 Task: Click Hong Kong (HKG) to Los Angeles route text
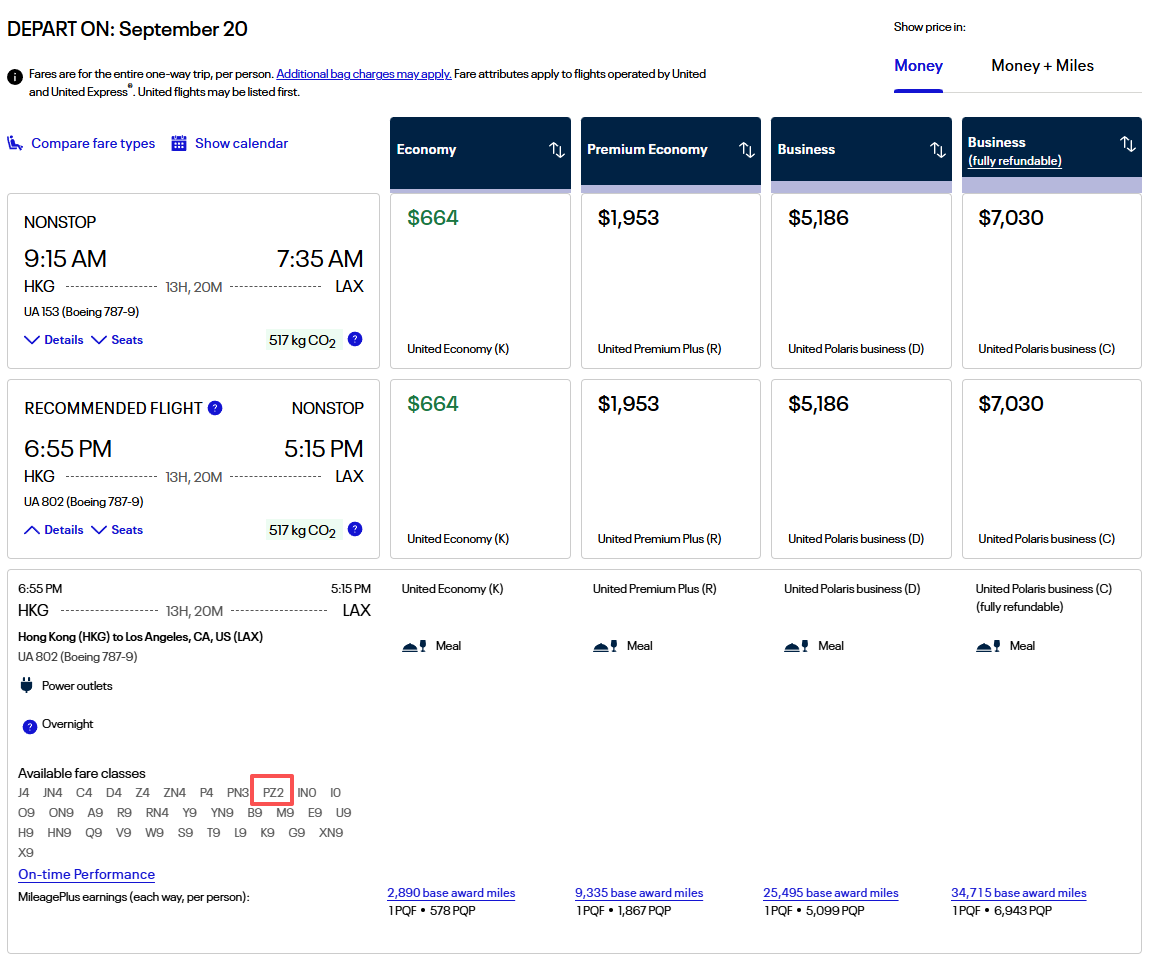coord(140,636)
